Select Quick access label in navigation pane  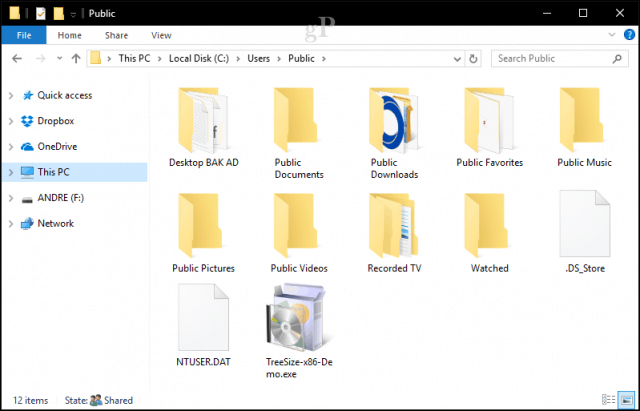click(65, 96)
